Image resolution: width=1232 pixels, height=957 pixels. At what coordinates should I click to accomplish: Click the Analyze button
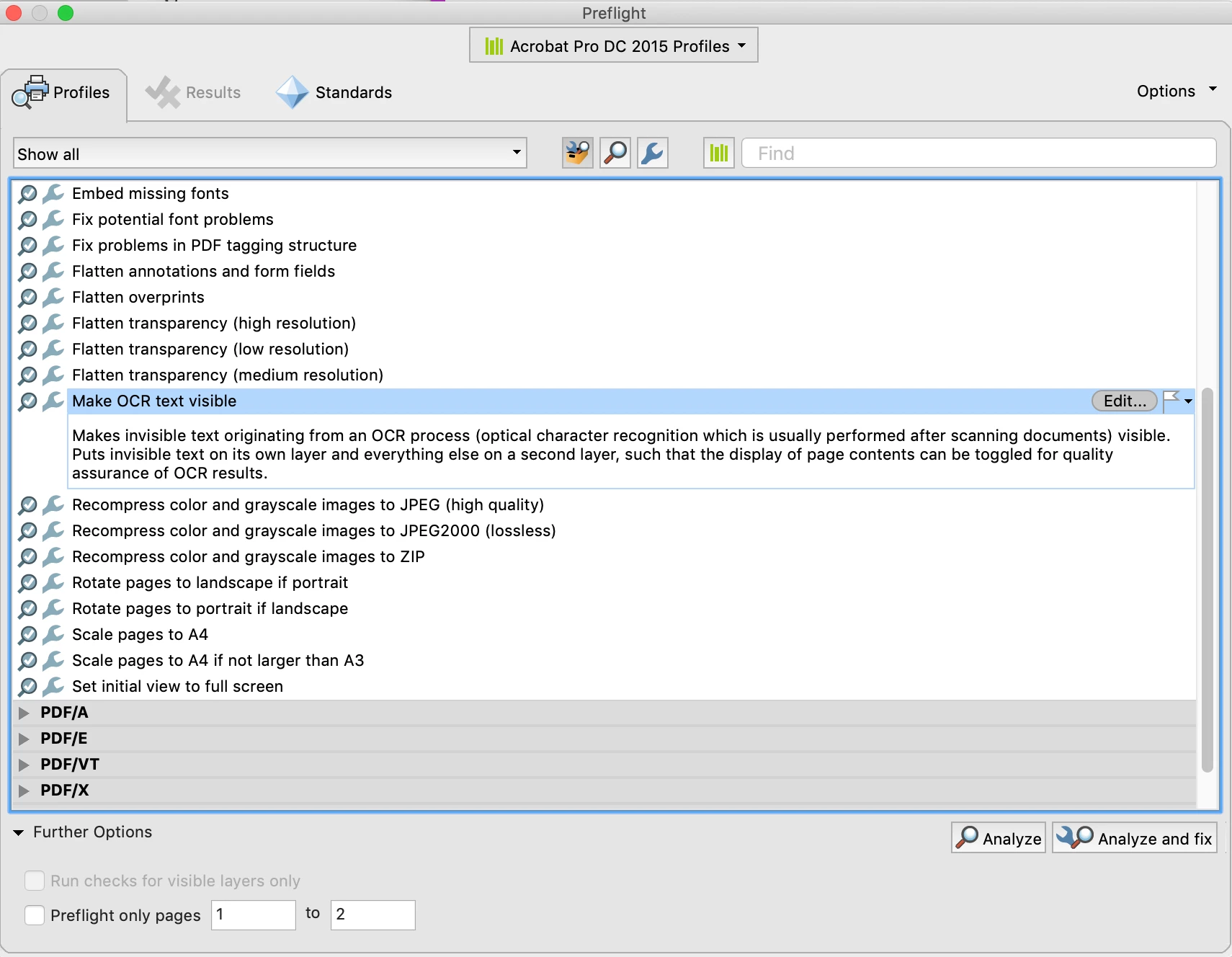[999, 838]
